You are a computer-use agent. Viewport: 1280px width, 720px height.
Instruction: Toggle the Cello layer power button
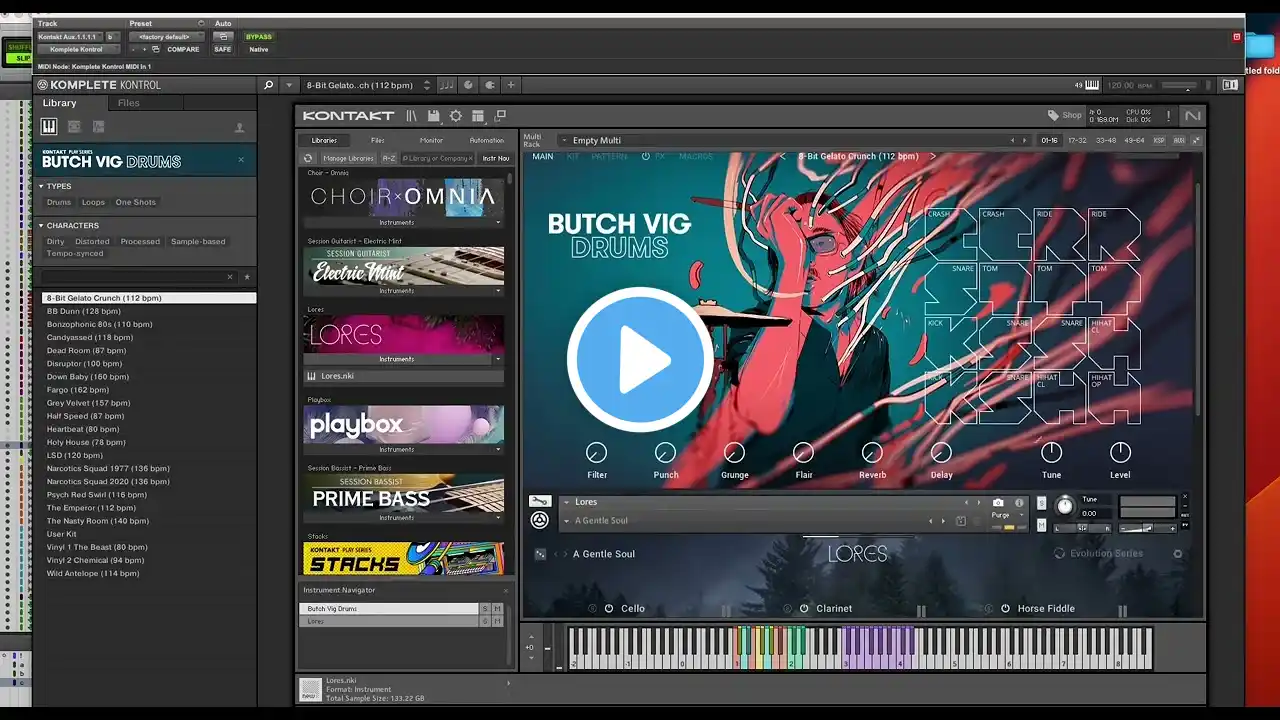coord(607,608)
